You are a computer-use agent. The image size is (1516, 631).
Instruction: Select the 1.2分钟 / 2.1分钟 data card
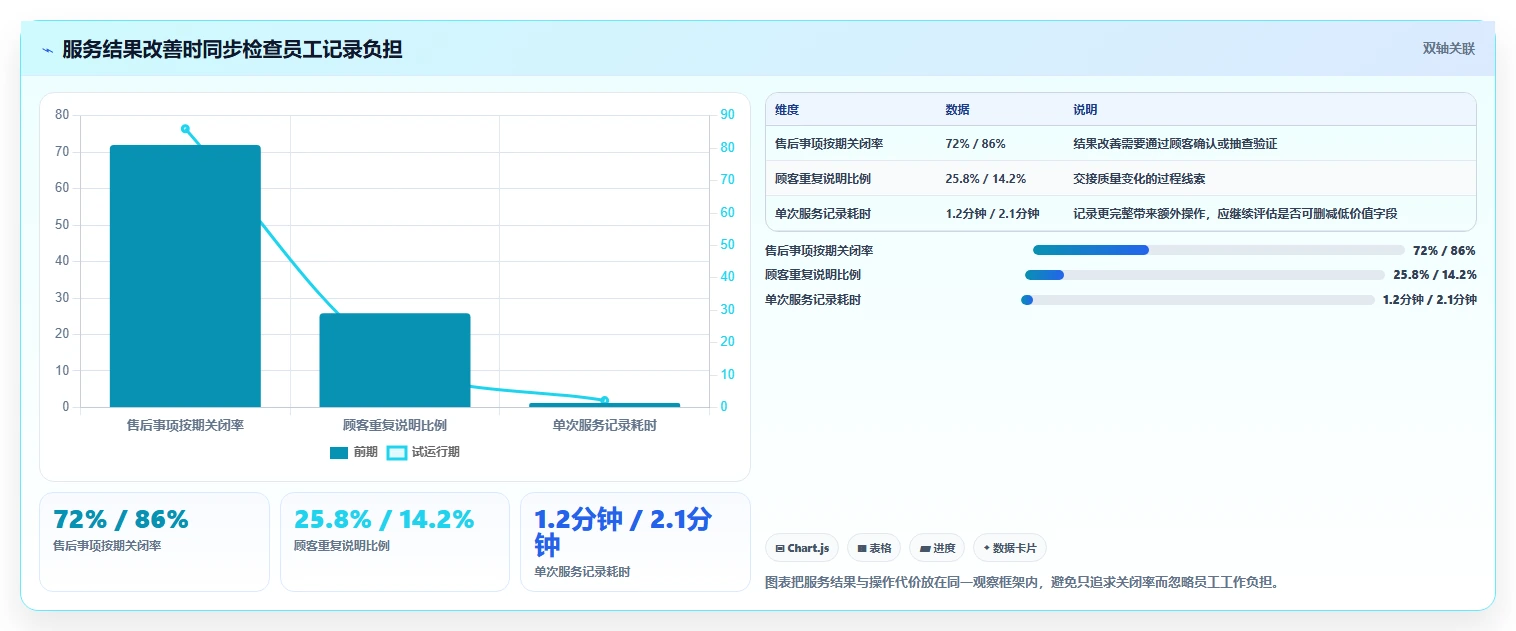click(635, 541)
